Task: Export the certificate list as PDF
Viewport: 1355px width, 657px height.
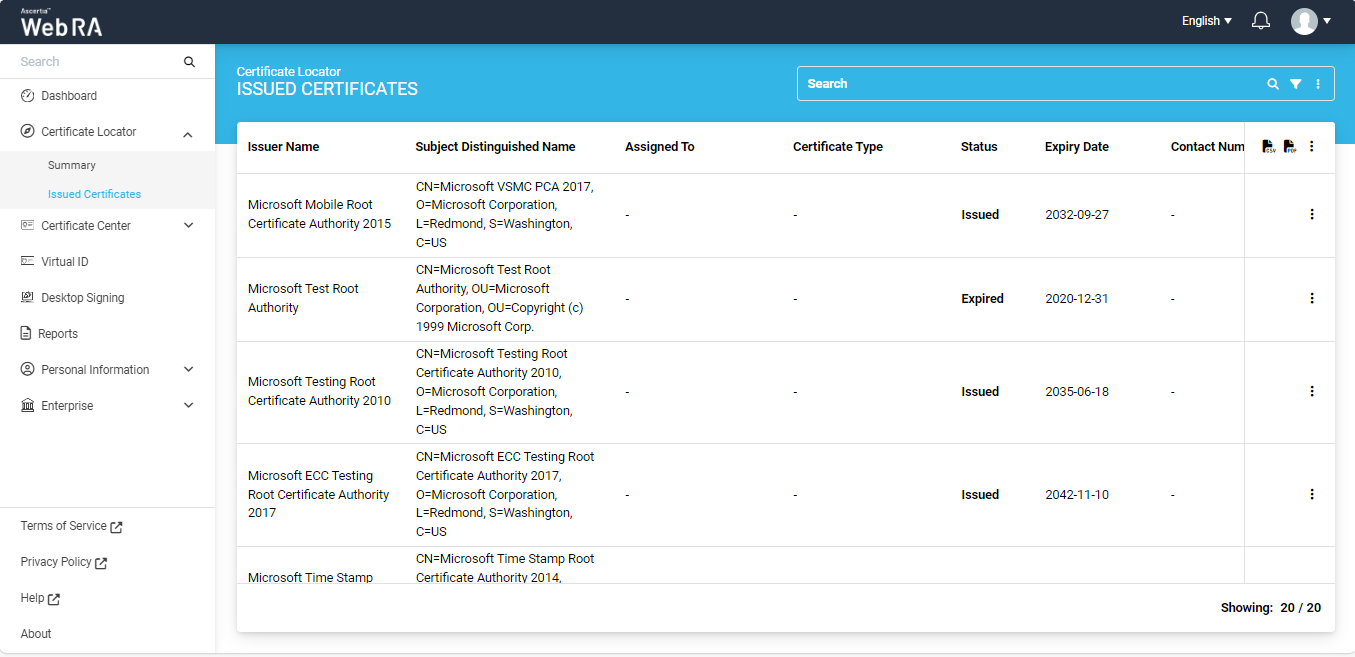Action: (1289, 147)
